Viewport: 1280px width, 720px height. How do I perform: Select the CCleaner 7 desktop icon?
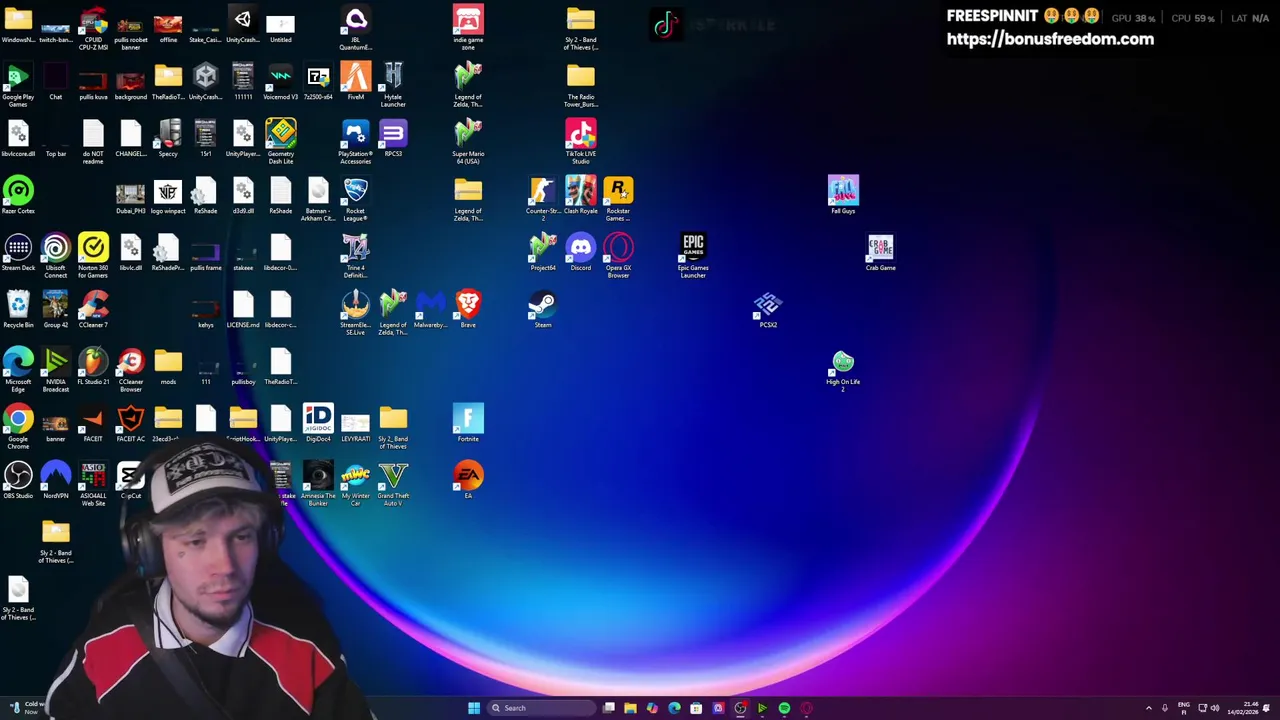point(93,310)
